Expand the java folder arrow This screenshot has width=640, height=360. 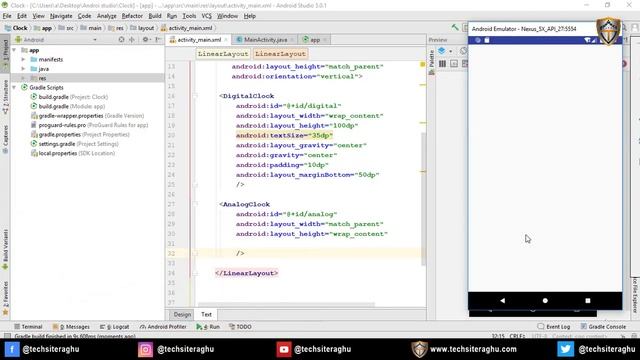[23, 69]
